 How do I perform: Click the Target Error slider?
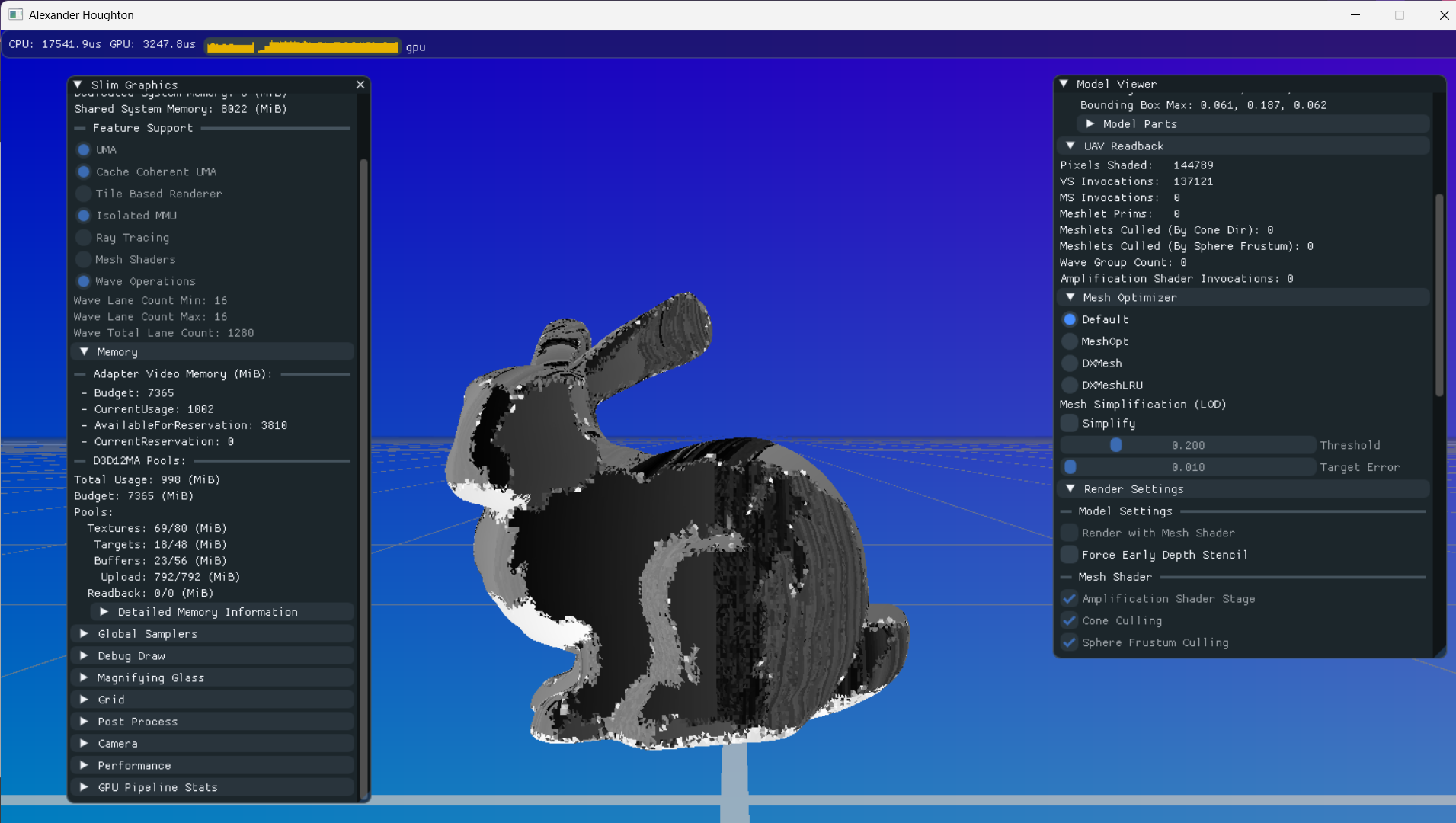tap(1187, 467)
